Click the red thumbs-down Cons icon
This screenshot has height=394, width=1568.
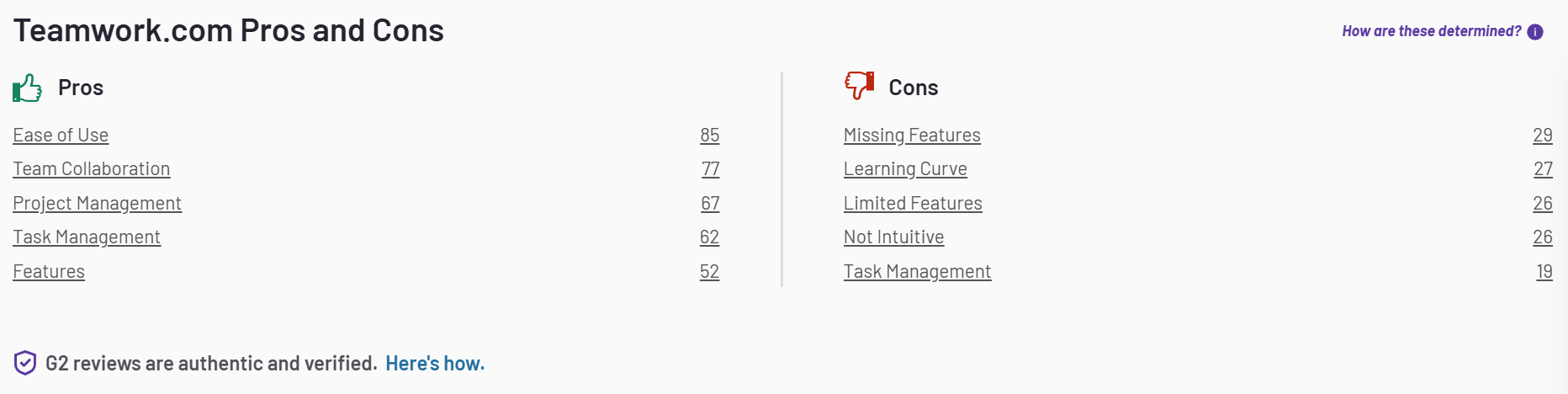tap(859, 85)
